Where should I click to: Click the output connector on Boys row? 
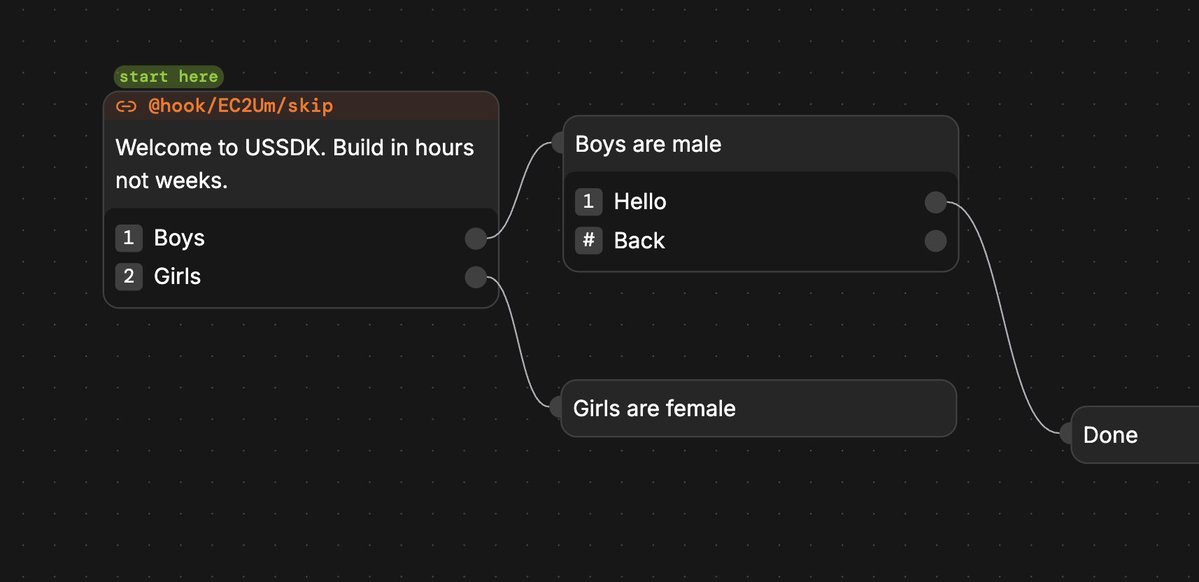(x=476, y=239)
